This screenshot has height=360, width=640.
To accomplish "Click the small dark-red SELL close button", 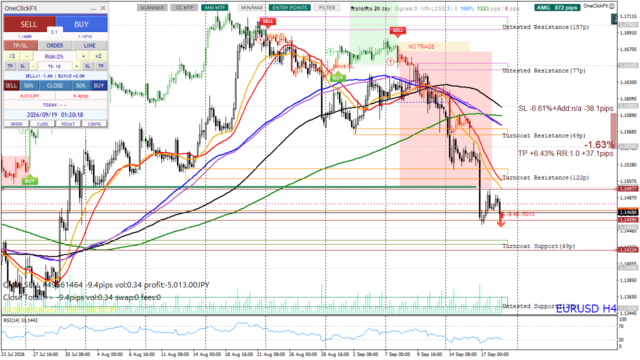I will 11,86.
